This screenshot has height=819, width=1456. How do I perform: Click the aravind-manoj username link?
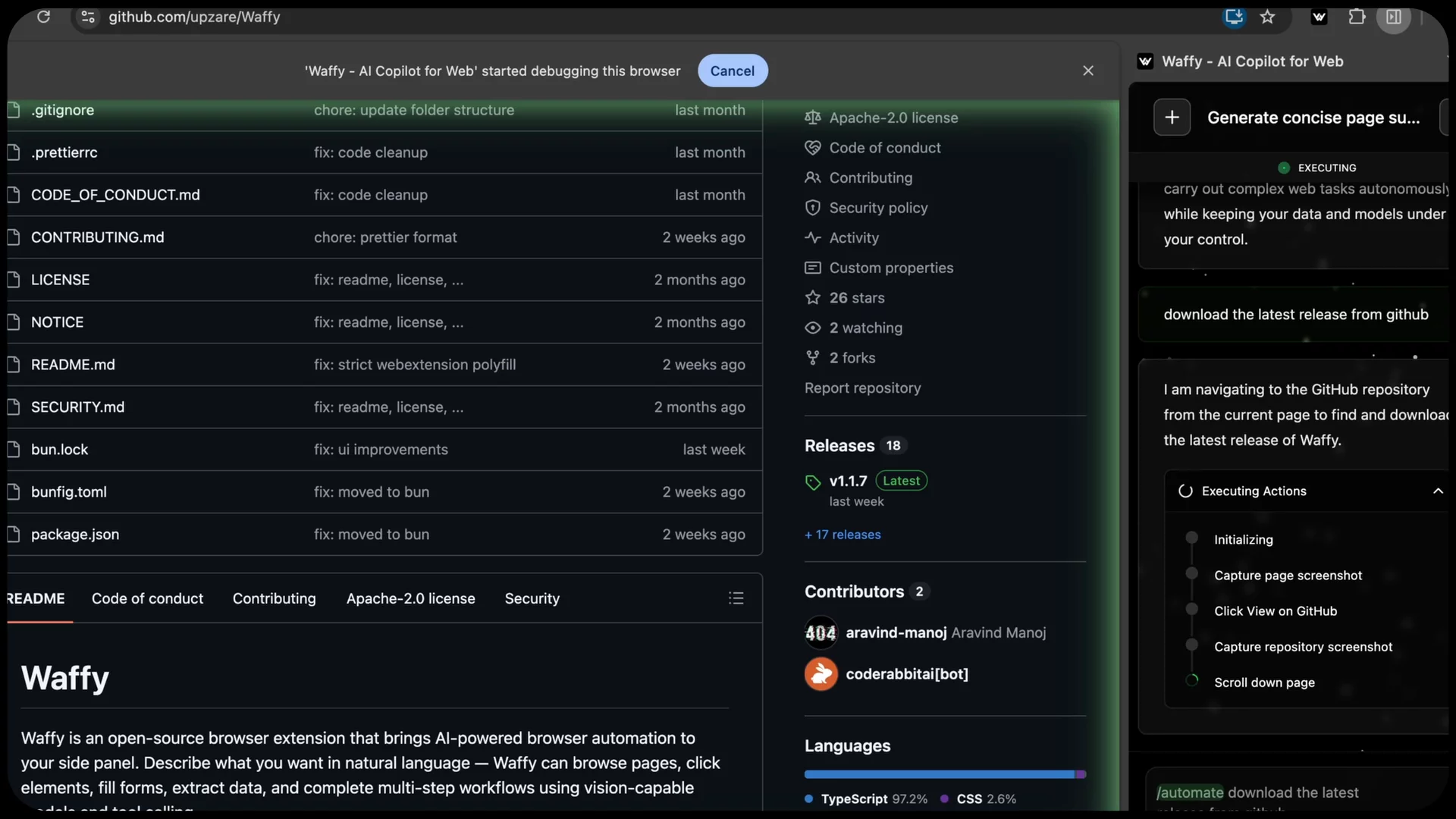click(896, 632)
